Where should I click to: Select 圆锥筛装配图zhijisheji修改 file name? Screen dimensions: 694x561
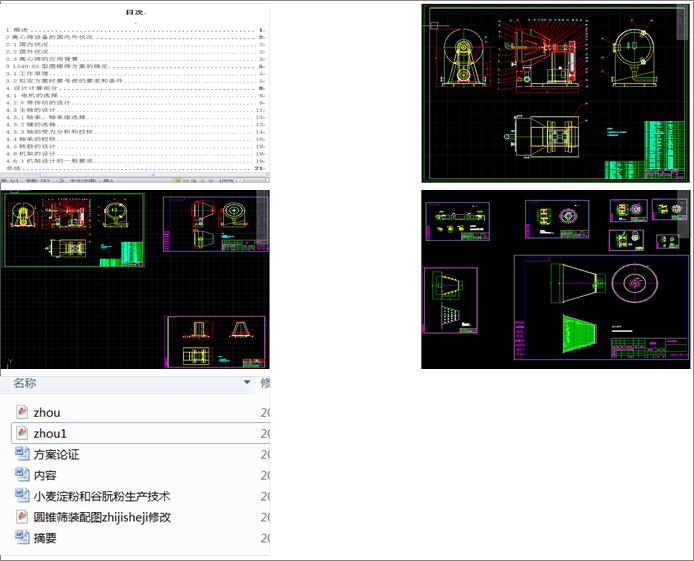[x=102, y=517]
